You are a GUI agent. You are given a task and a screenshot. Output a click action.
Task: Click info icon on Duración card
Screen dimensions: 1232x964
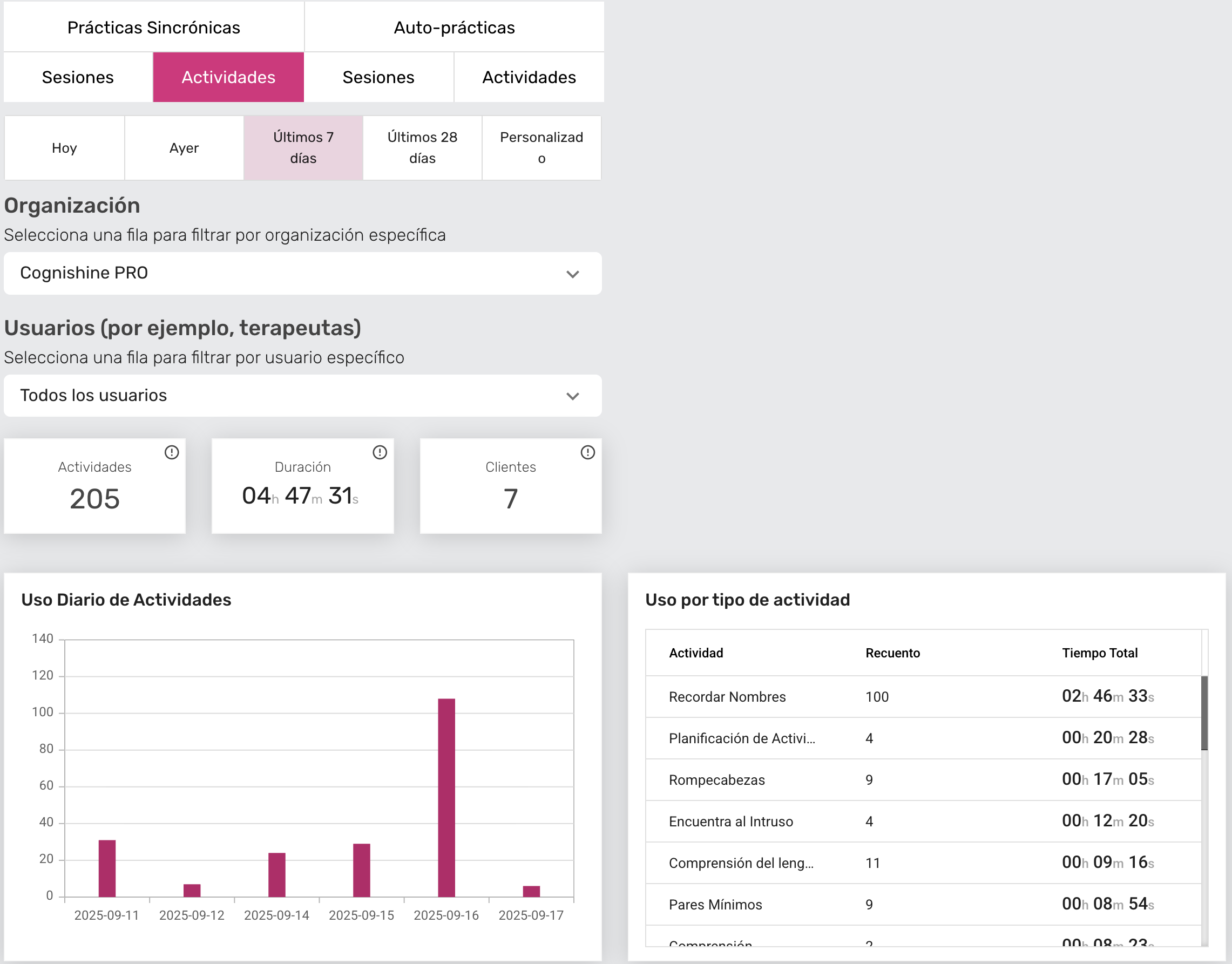(380, 452)
